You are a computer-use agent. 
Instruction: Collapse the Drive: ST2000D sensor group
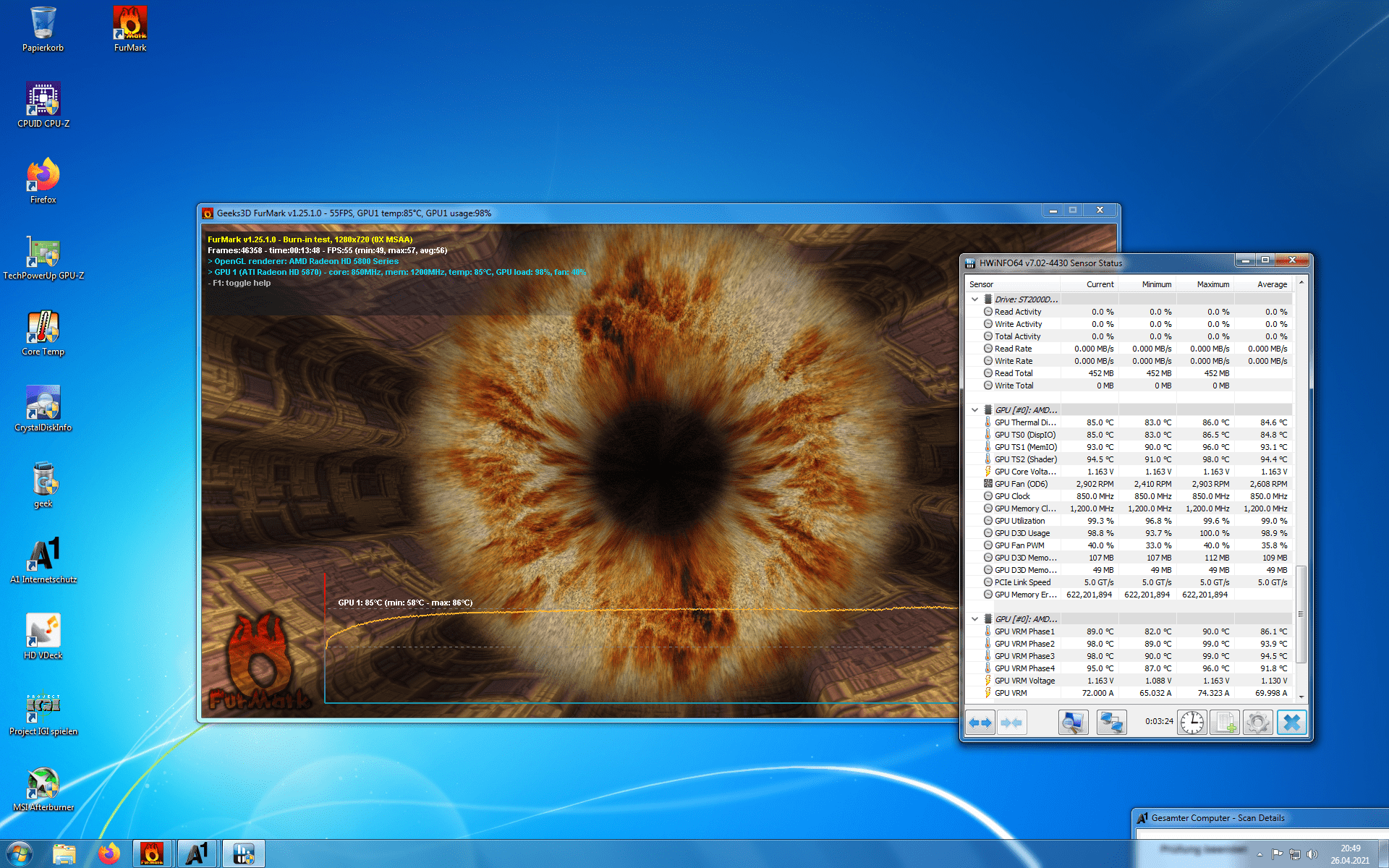[x=974, y=299]
